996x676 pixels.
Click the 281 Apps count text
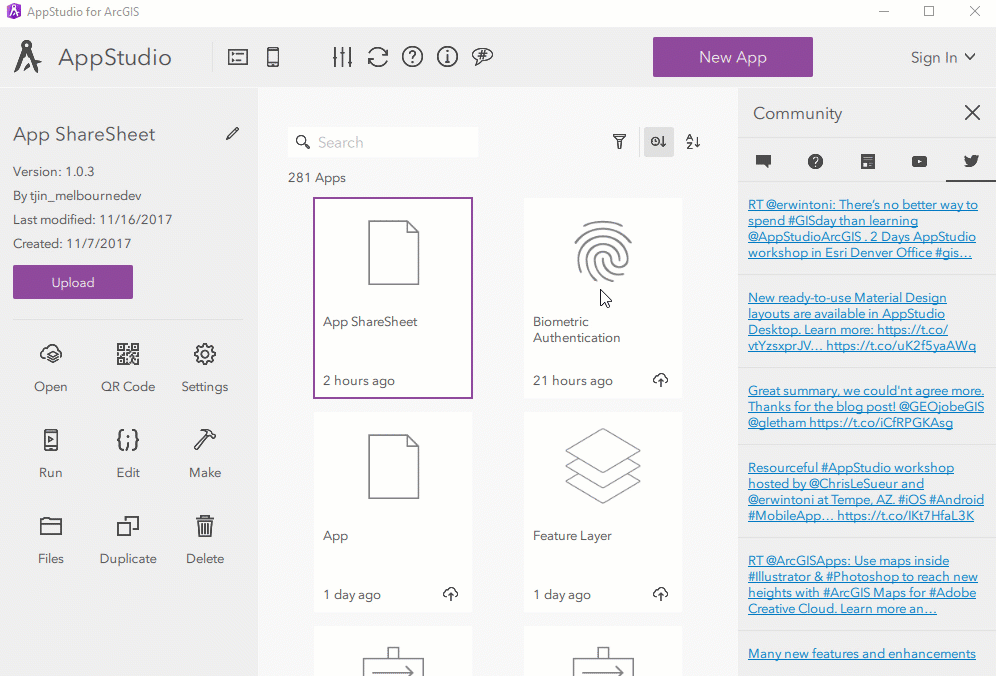[316, 177]
